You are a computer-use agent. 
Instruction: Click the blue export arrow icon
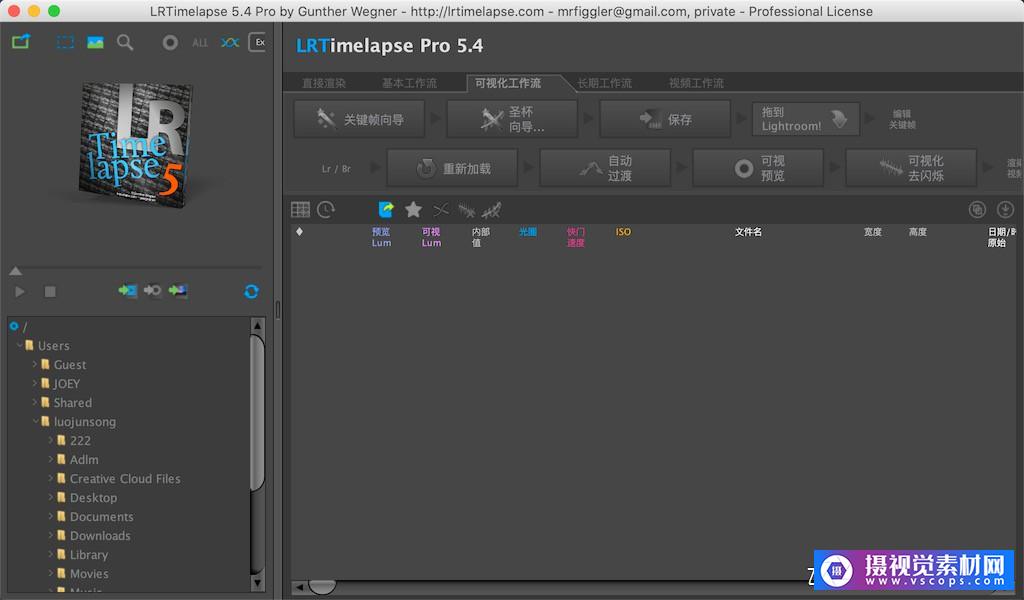386,210
